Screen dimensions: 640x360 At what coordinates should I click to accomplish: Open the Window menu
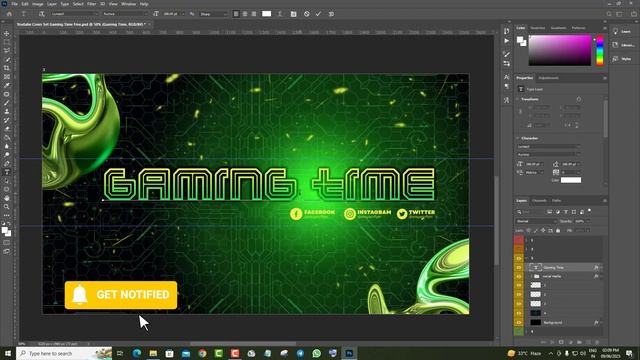click(128, 4)
